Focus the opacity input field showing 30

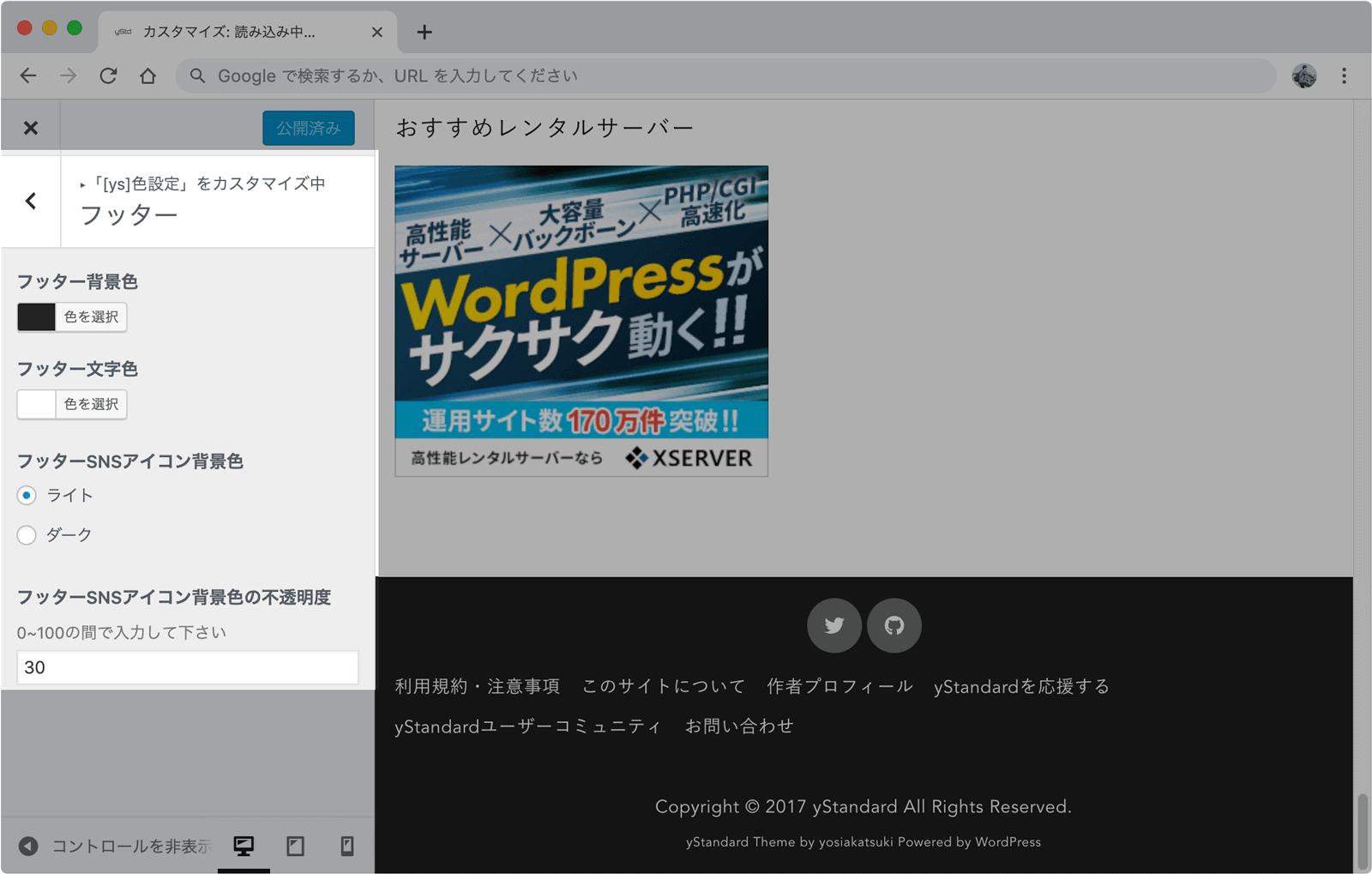click(188, 667)
